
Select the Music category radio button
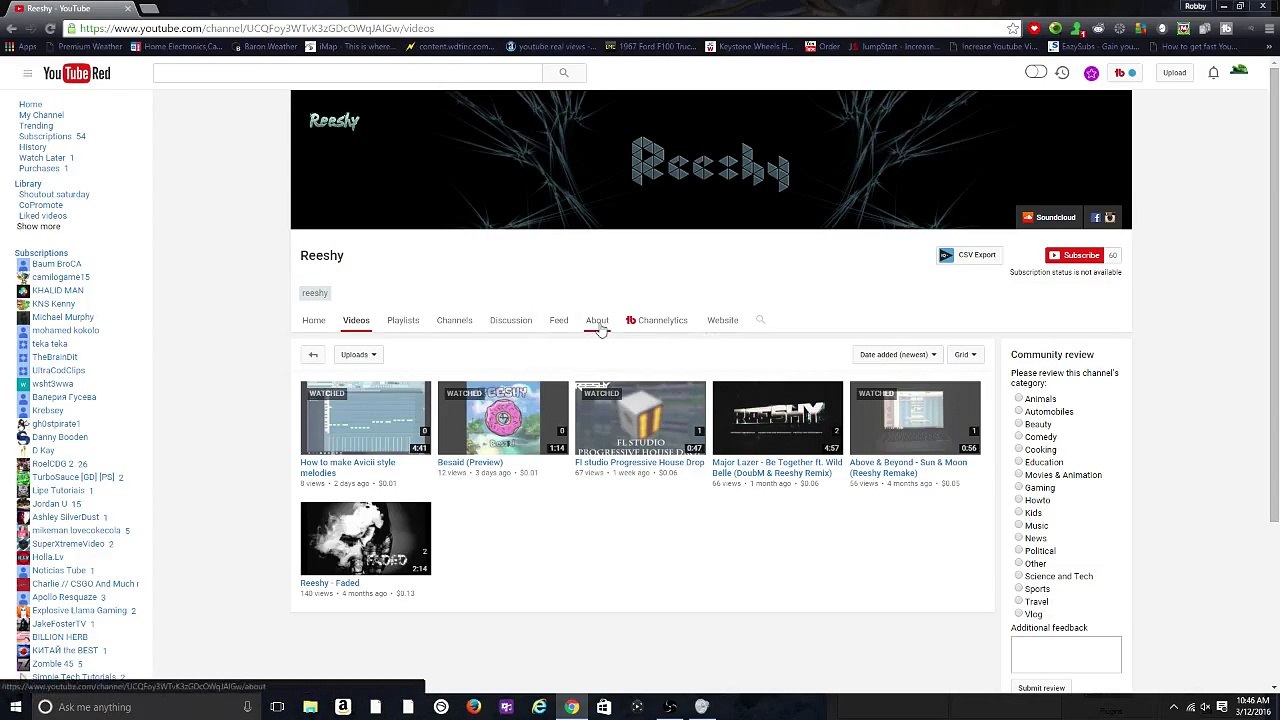pos(1019,525)
